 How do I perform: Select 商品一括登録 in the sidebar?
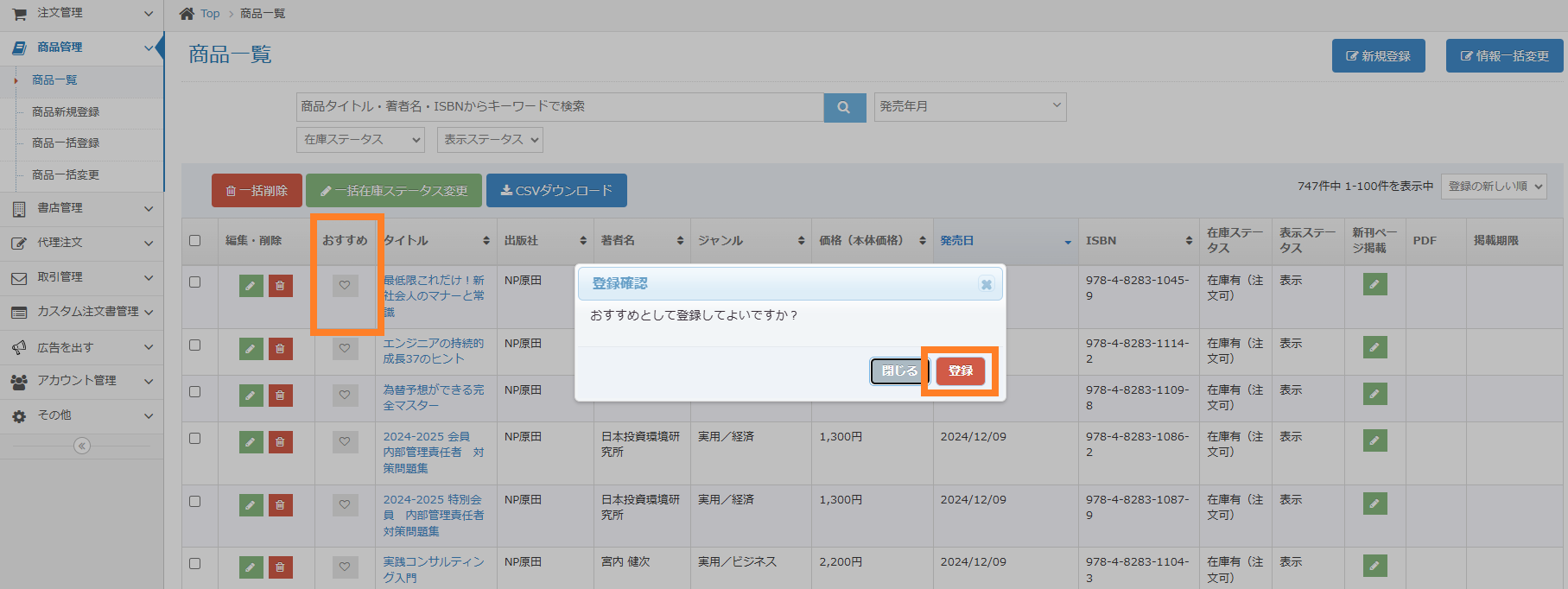click(66, 143)
